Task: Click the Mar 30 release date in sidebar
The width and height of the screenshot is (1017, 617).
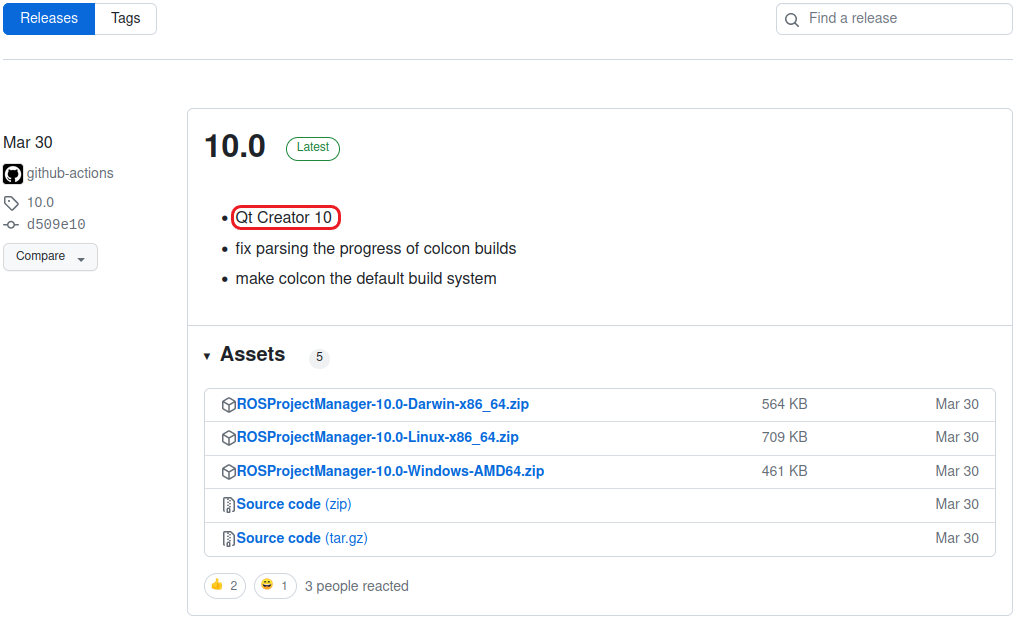Action: tap(28, 142)
